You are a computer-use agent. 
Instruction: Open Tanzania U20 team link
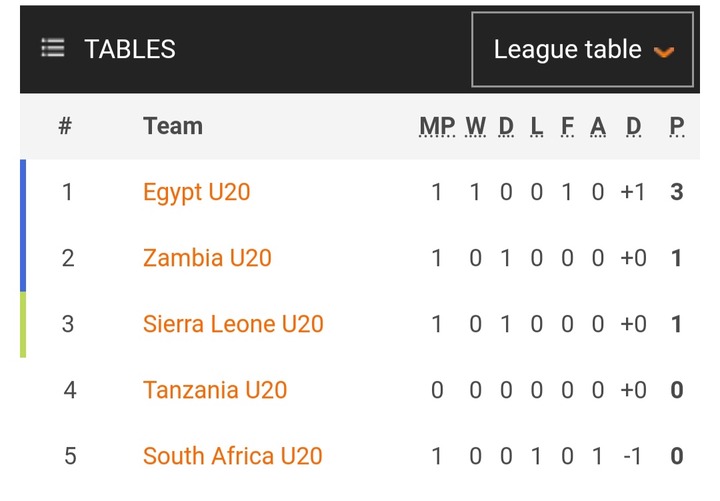pyautogui.click(x=215, y=390)
